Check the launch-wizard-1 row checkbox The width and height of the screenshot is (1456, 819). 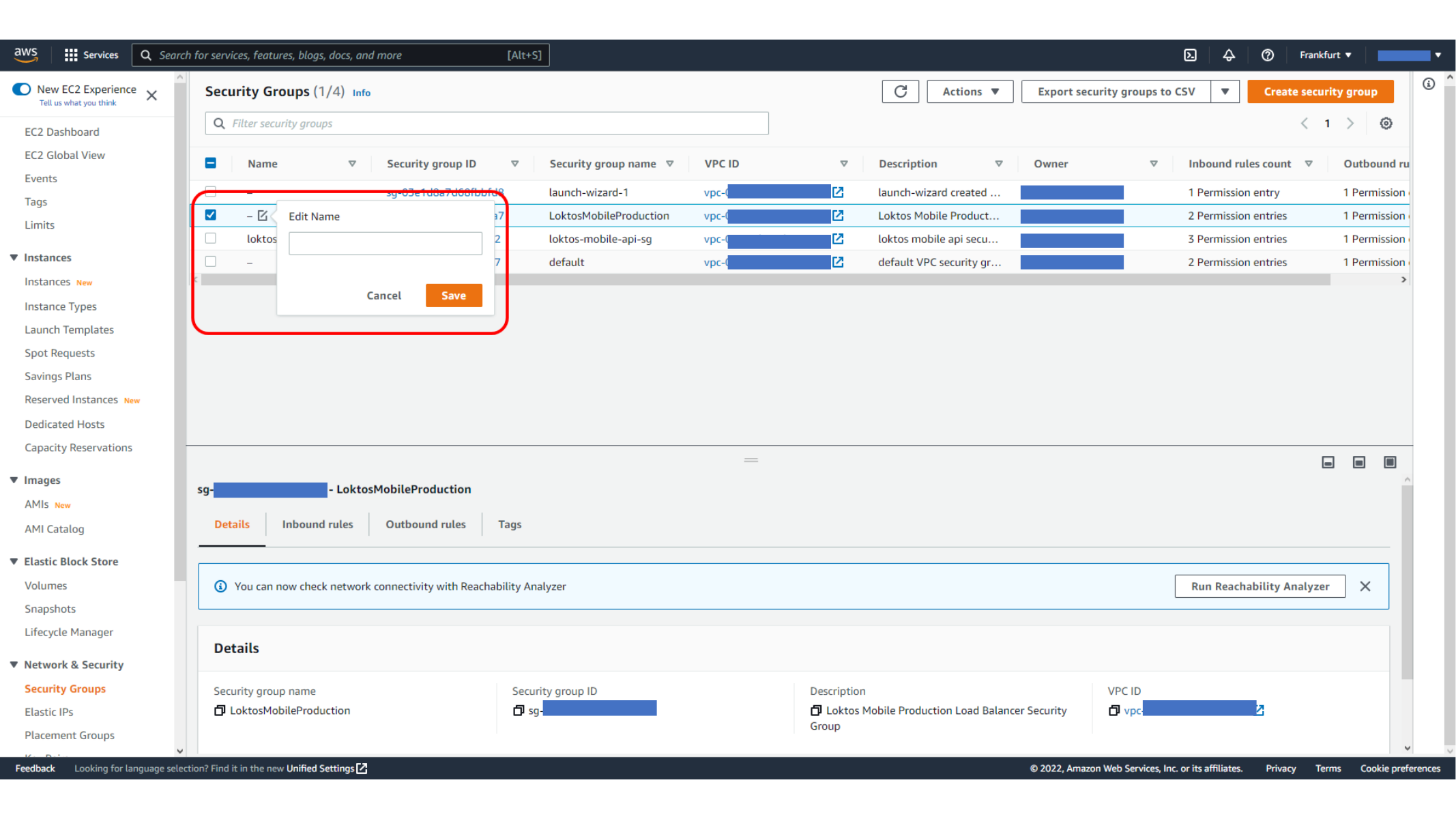click(211, 191)
